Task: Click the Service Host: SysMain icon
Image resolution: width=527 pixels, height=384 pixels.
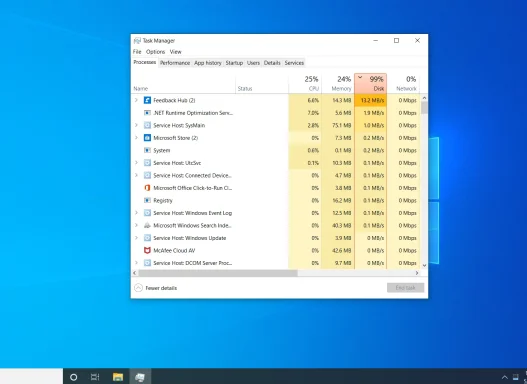Action: (x=147, y=125)
